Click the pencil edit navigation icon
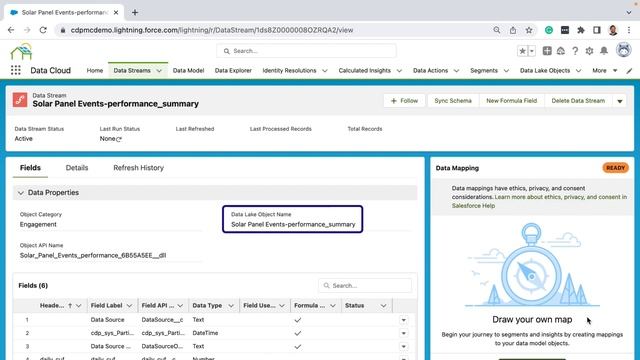 [629, 71]
